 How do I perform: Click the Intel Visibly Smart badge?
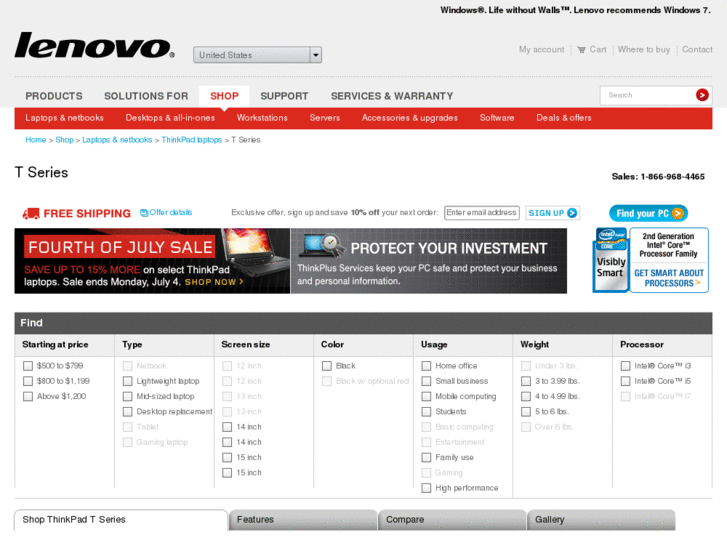[611, 260]
